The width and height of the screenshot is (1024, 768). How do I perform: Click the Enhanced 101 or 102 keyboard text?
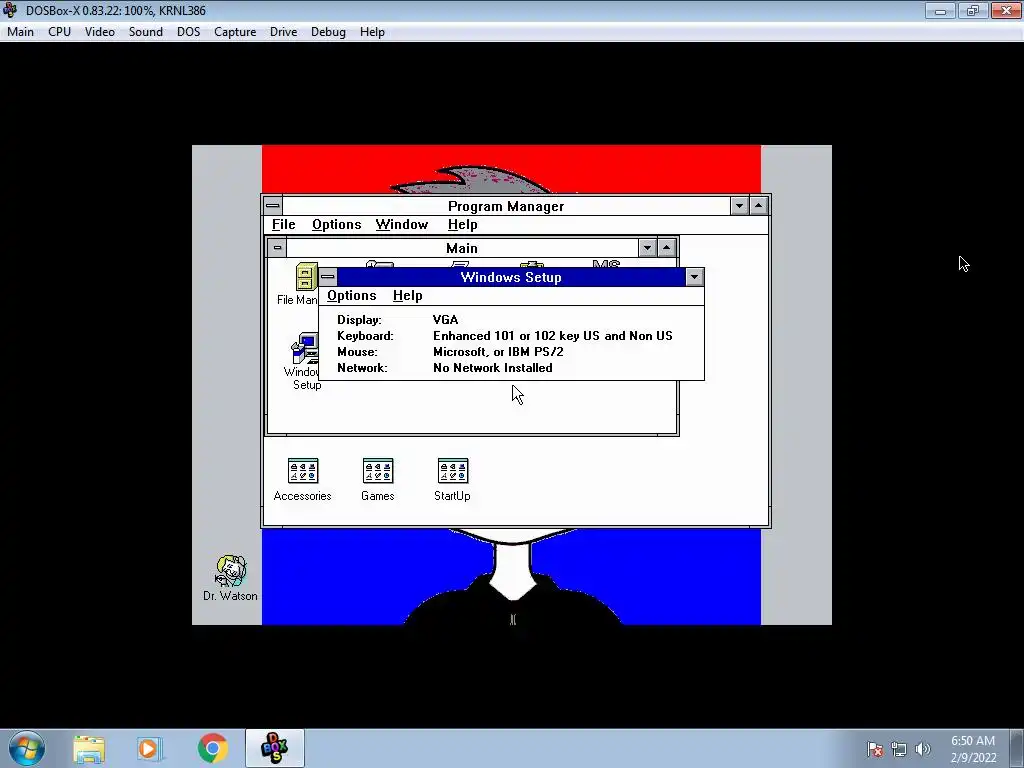552,336
